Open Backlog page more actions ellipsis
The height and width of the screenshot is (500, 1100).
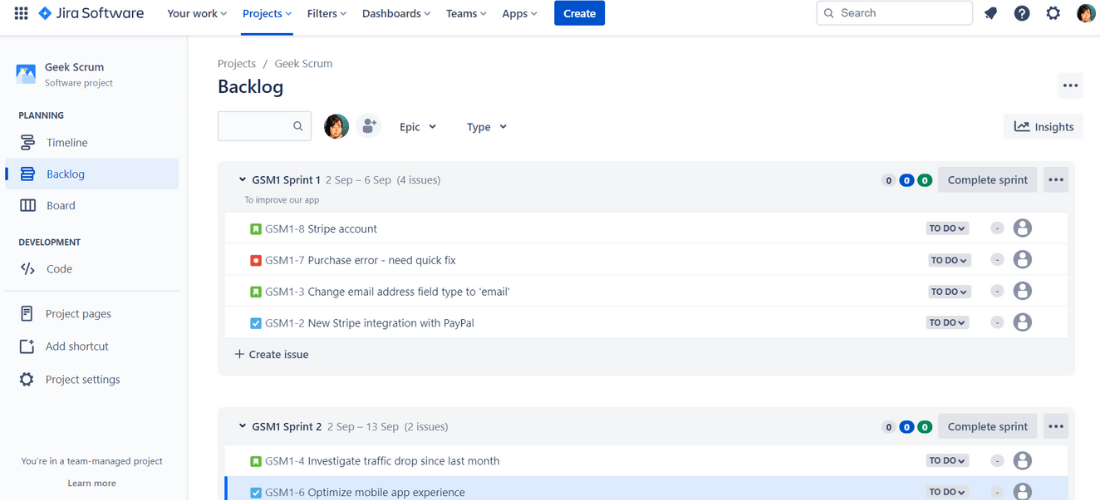[x=1070, y=86]
